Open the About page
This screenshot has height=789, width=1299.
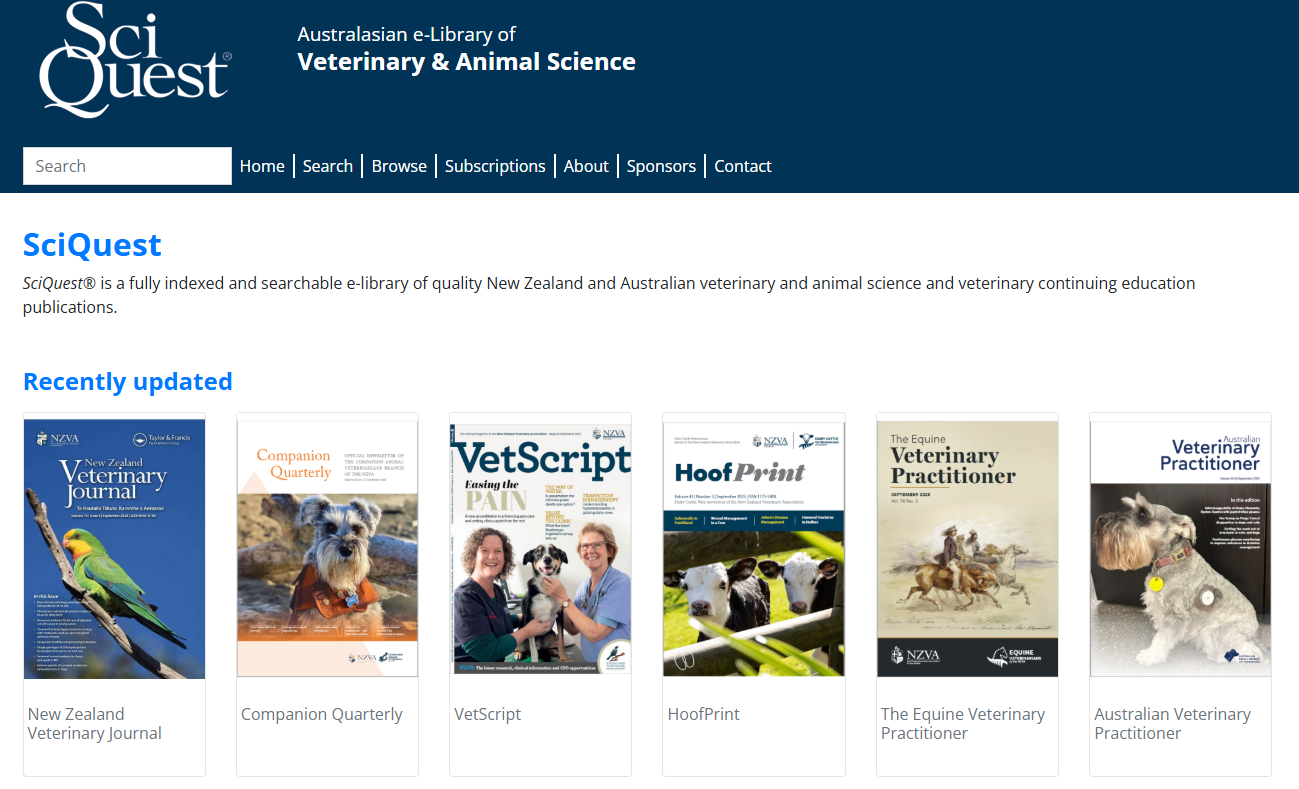(586, 166)
